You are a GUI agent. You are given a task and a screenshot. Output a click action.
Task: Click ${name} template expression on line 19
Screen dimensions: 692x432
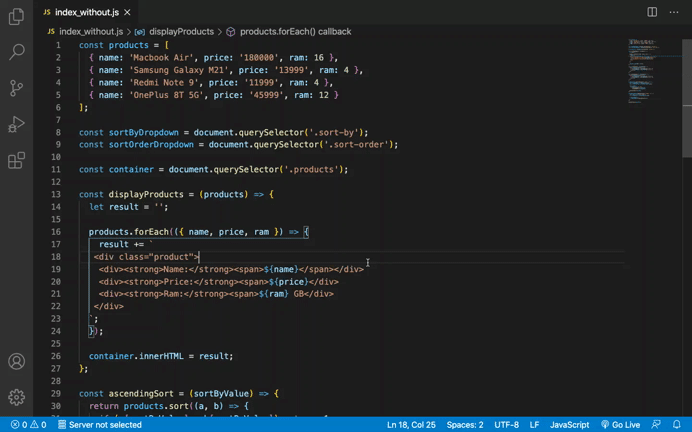click(281, 269)
